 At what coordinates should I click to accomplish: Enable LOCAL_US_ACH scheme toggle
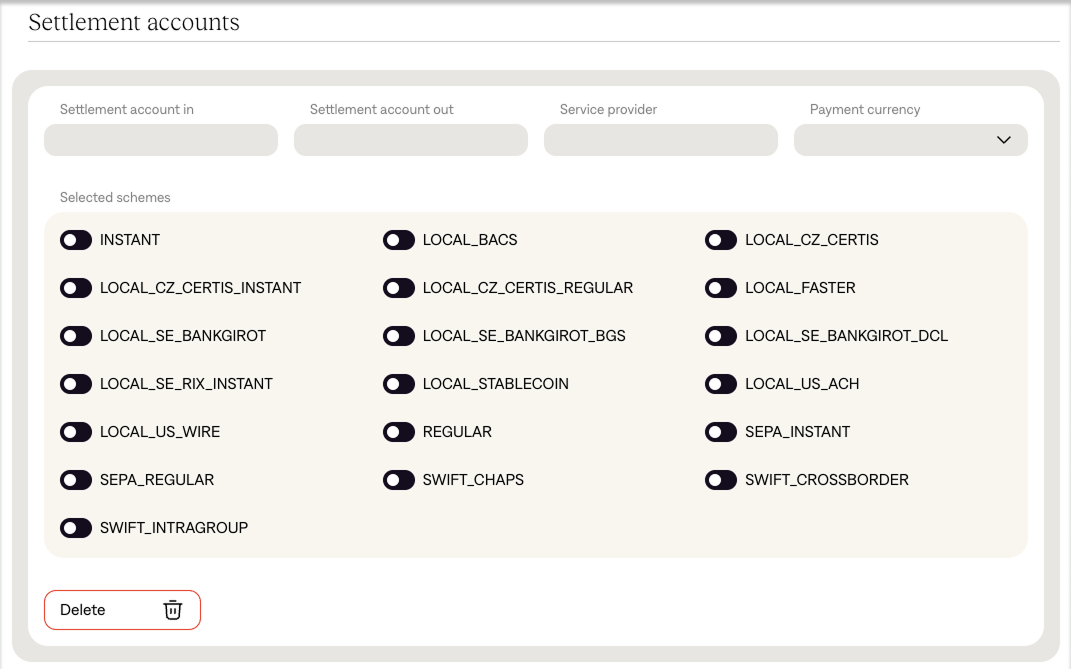tap(721, 384)
